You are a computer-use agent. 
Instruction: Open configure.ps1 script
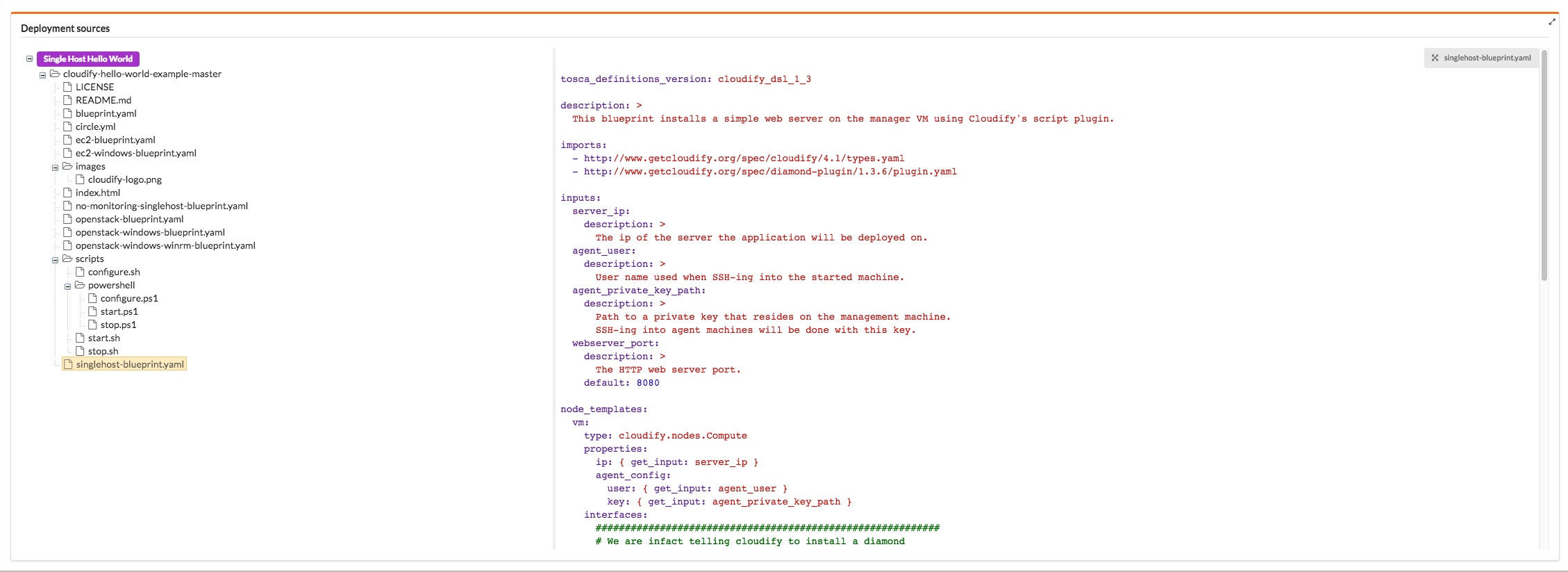tap(129, 298)
